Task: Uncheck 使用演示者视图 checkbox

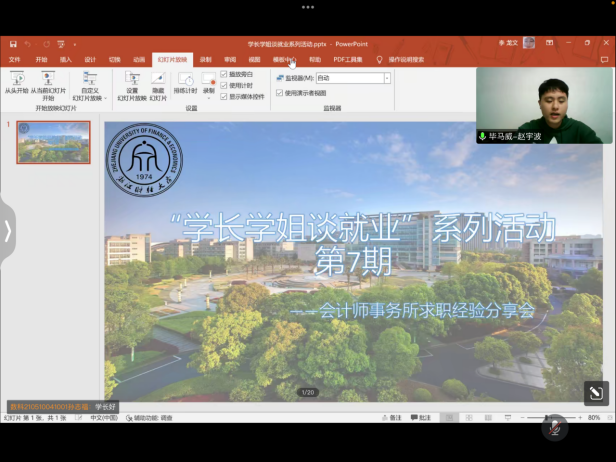Action: point(280,93)
